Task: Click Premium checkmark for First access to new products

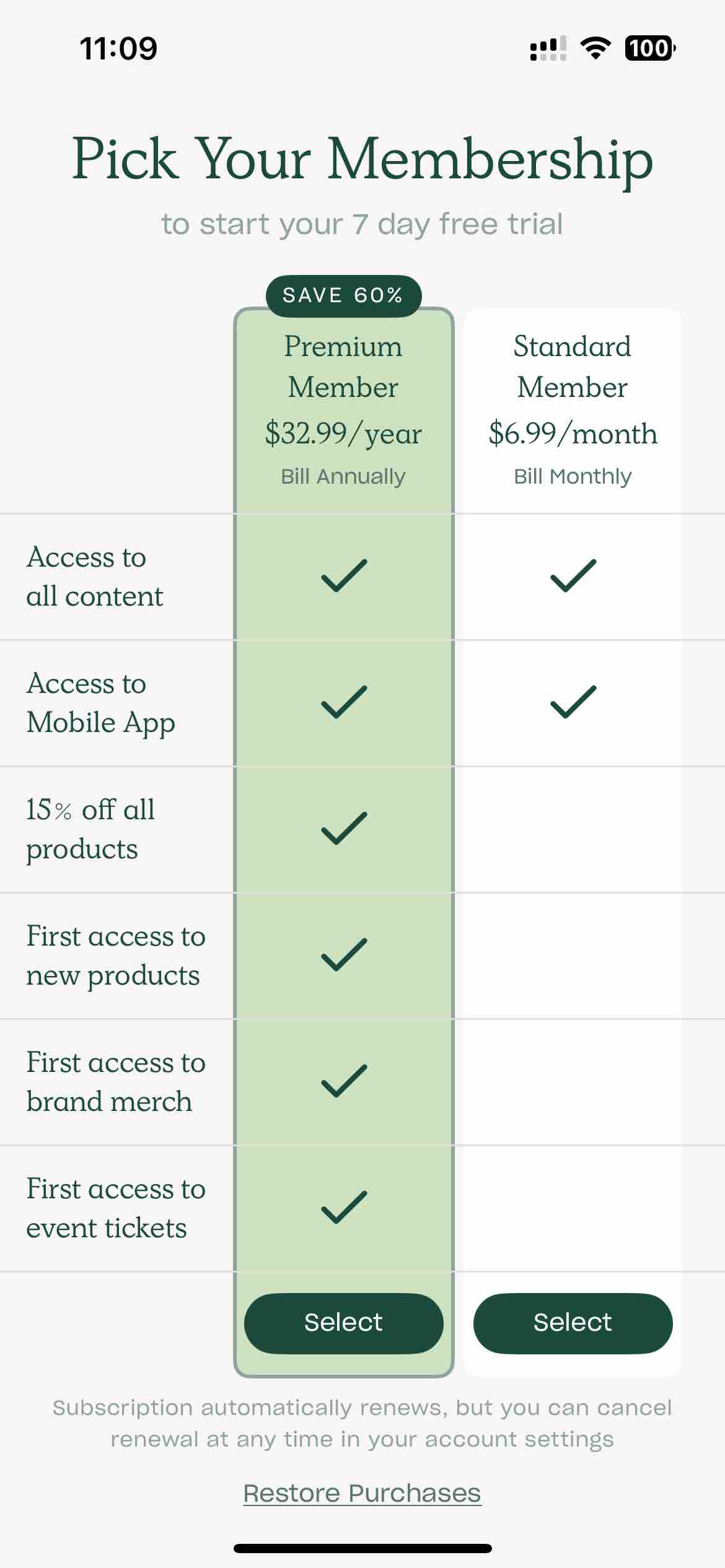Action: (x=344, y=955)
